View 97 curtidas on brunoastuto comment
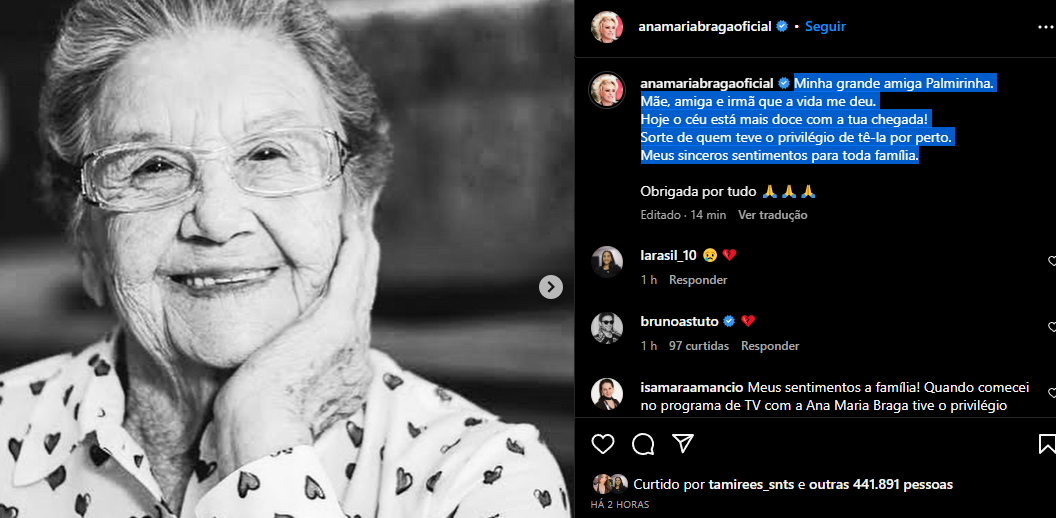1056x518 pixels. pyautogui.click(x=699, y=346)
